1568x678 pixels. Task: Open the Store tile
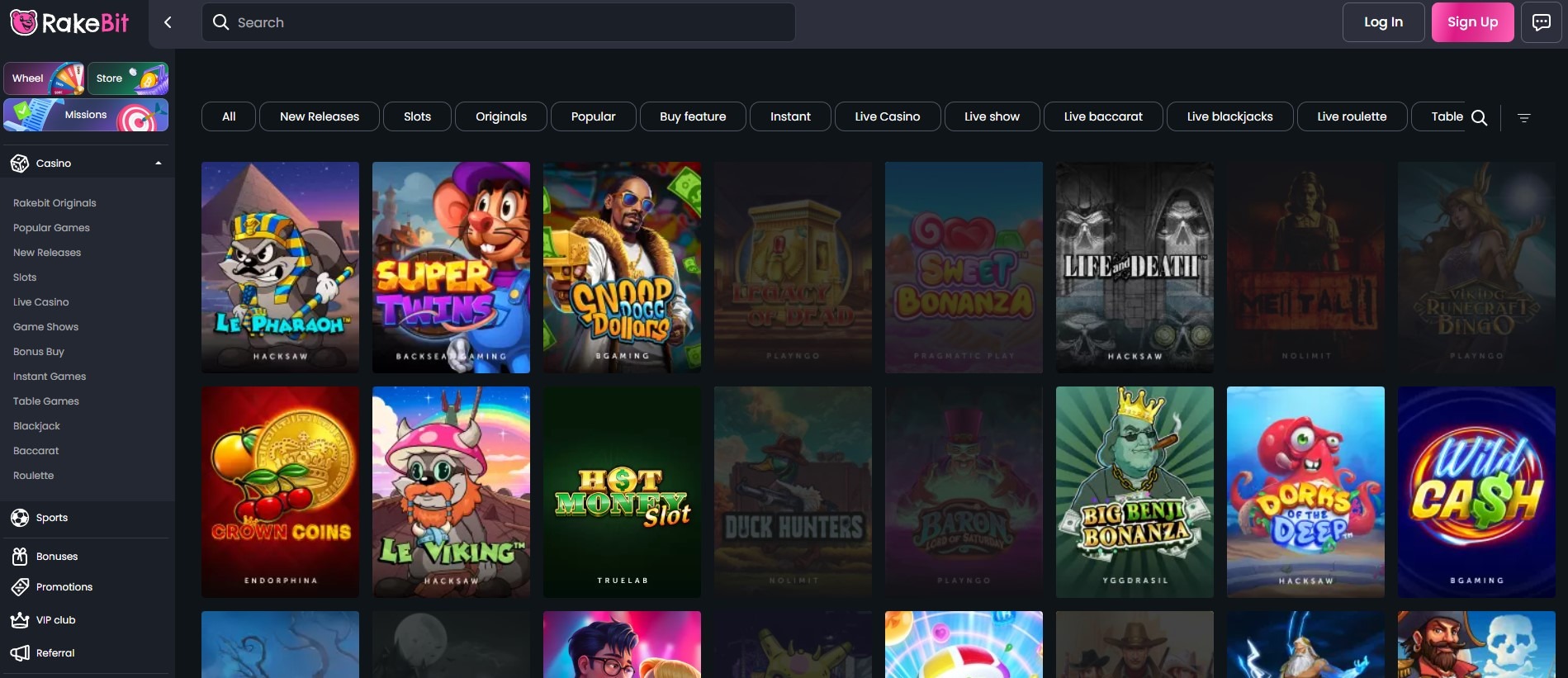click(x=128, y=78)
